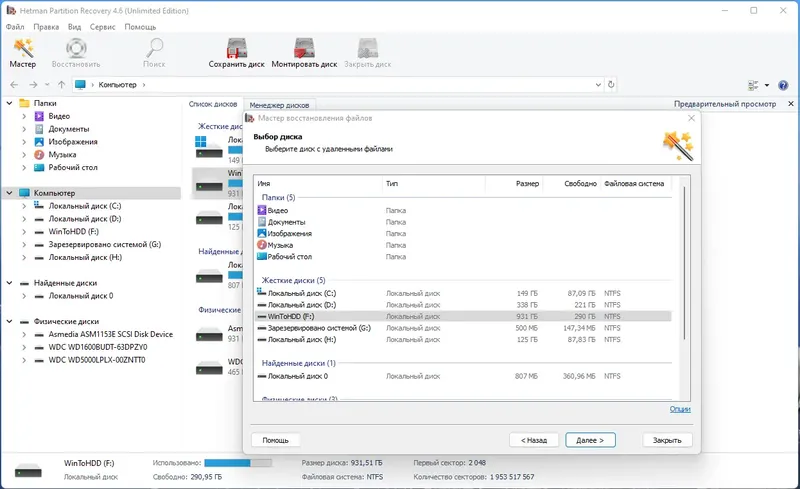
Task: Collapse the Найденные диски tree node
Action: pyautogui.click(x=10, y=282)
